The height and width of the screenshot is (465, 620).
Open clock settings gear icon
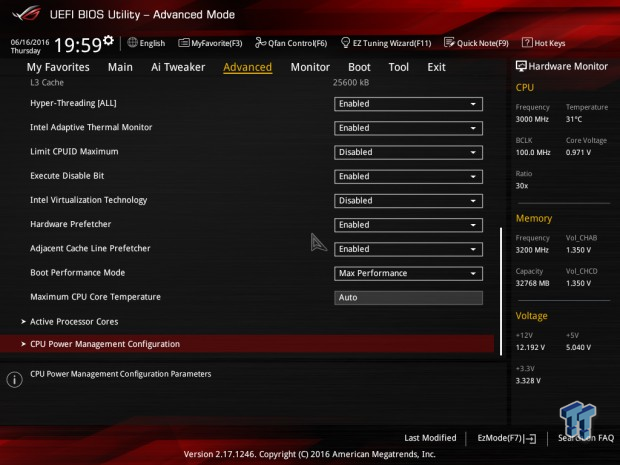(x=108, y=40)
